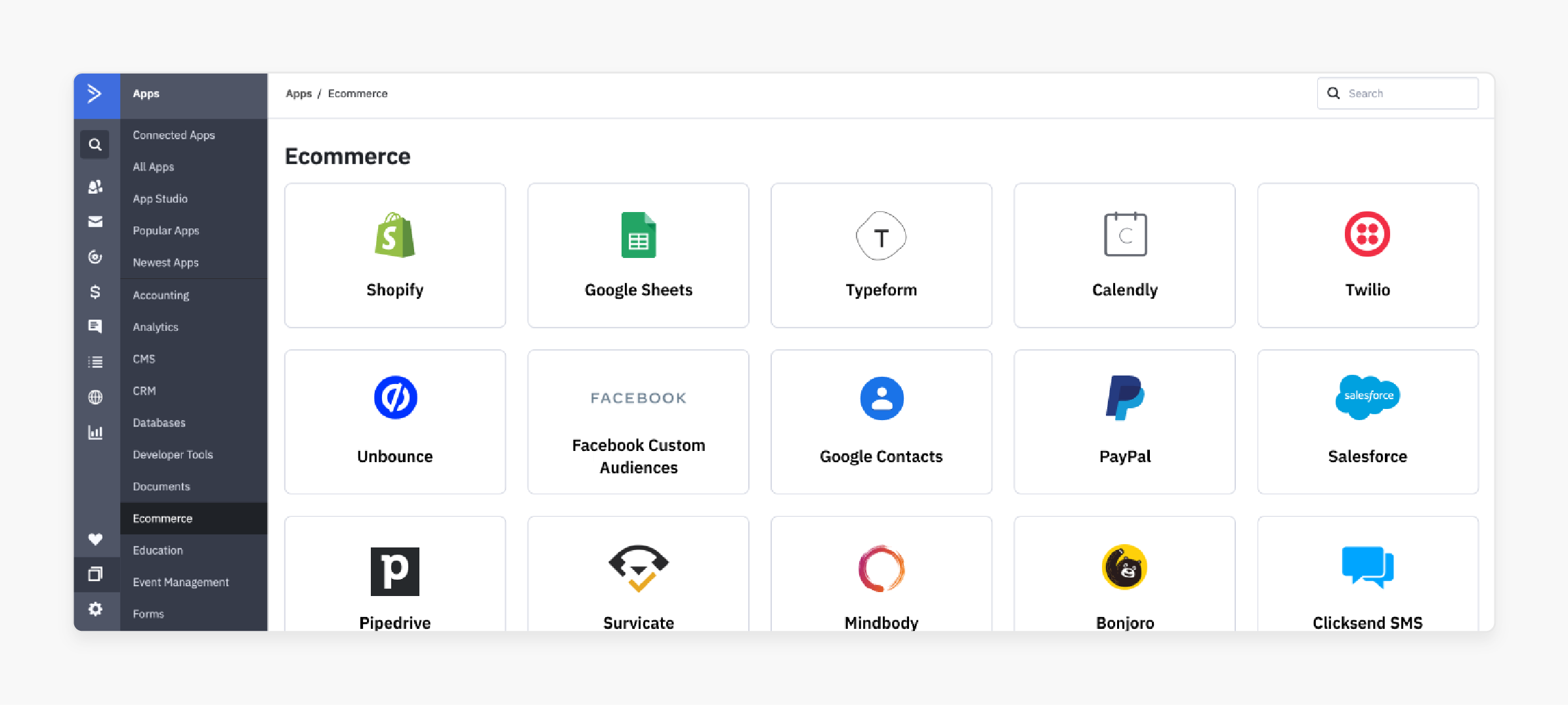The width and height of the screenshot is (1568, 705).
Task: Click the Apps header in side menu
Action: coord(146,94)
